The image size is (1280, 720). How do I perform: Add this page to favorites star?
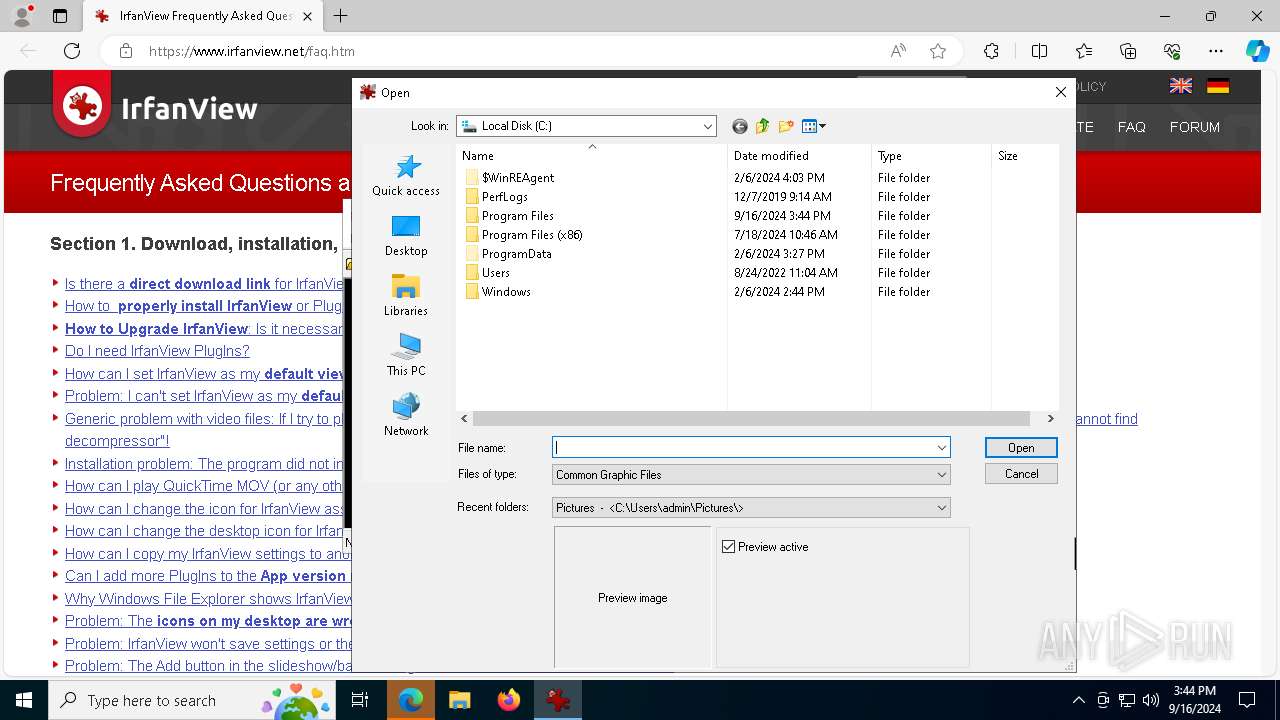938,51
